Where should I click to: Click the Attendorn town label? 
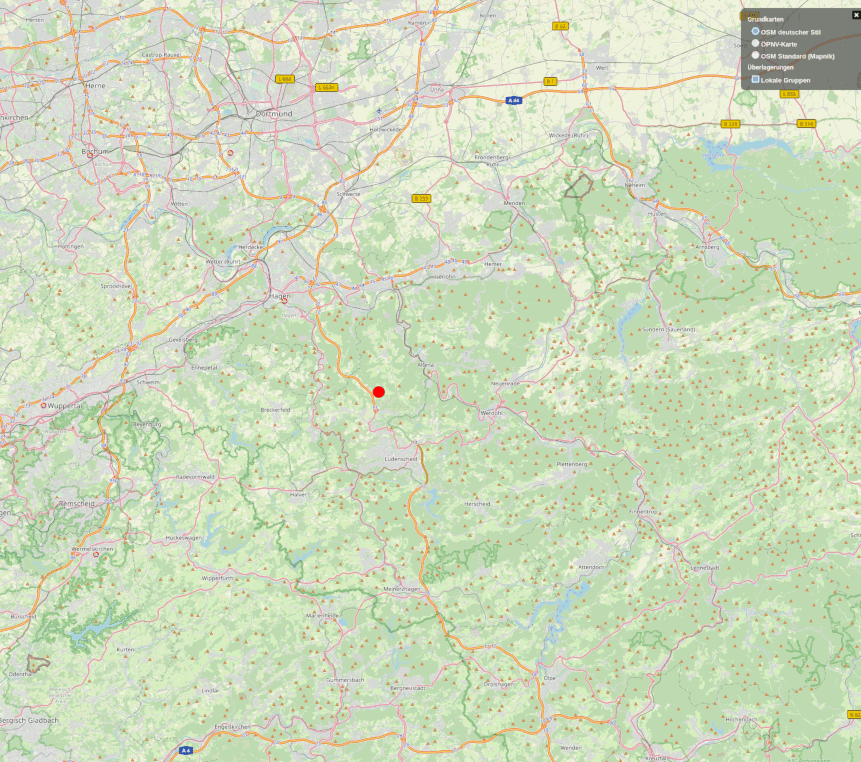591,567
